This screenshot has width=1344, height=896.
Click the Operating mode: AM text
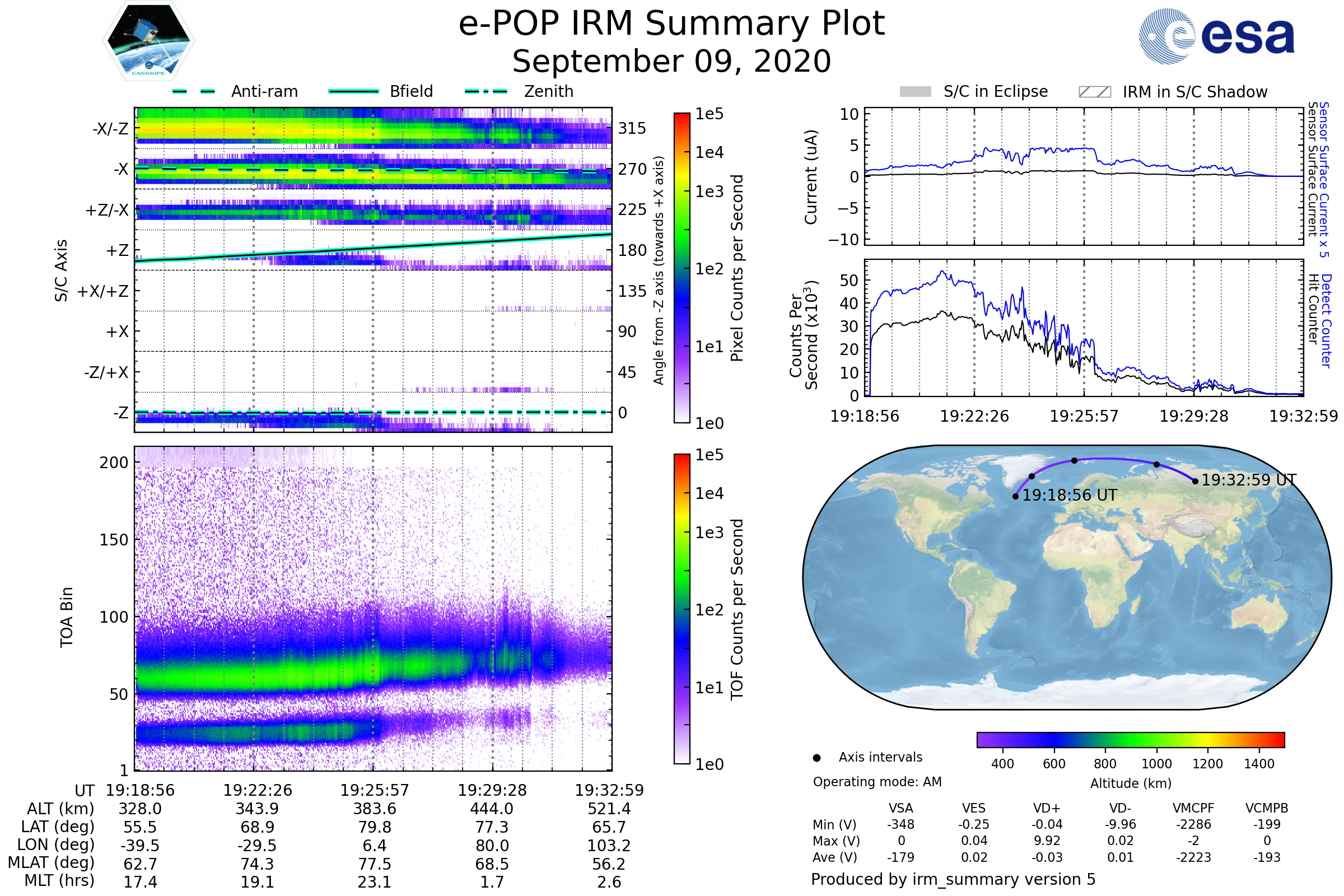pyautogui.click(x=877, y=782)
